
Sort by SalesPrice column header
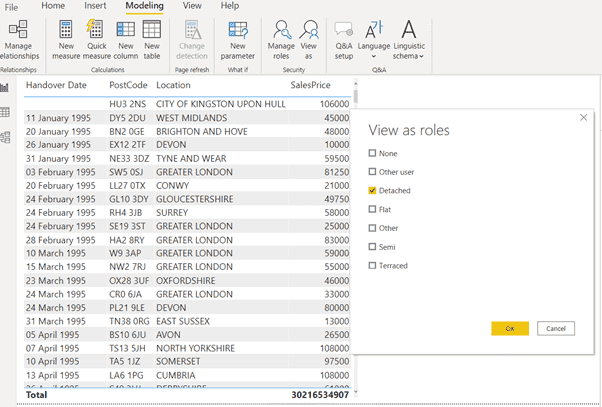click(310, 85)
